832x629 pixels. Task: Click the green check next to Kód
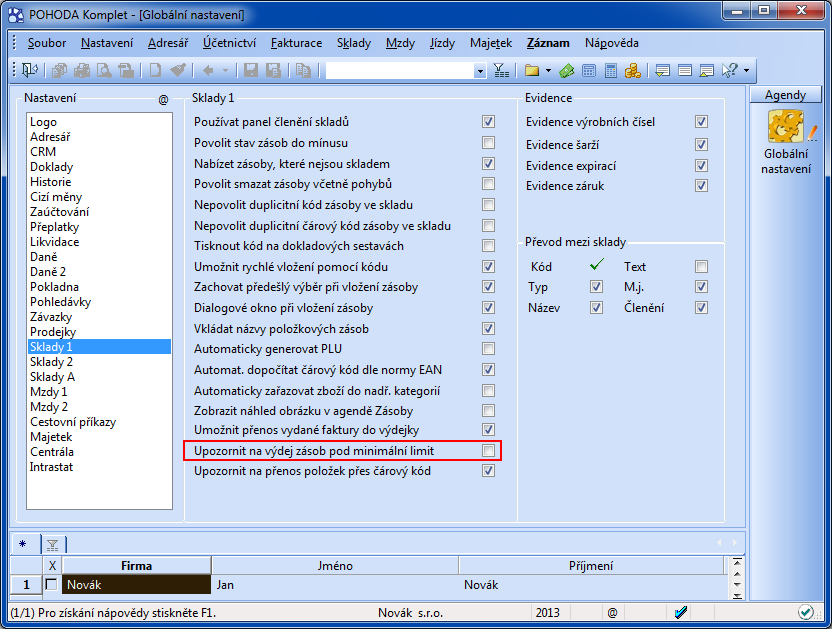click(597, 264)
